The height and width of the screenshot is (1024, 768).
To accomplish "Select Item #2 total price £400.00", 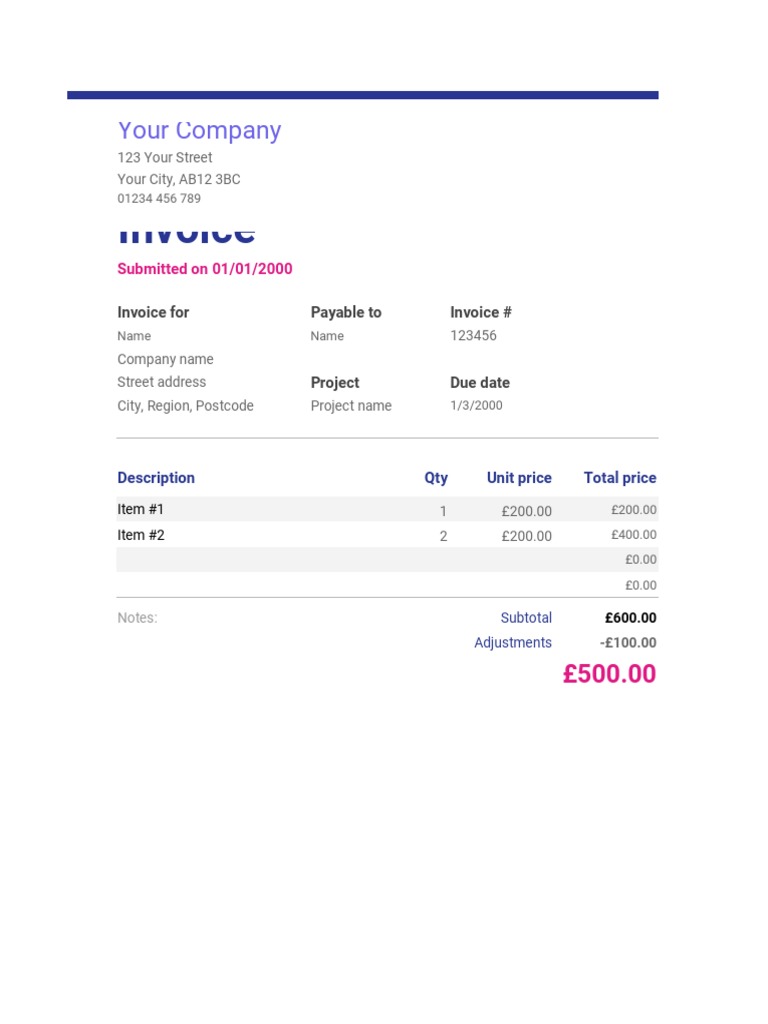I will click(633, 535).
